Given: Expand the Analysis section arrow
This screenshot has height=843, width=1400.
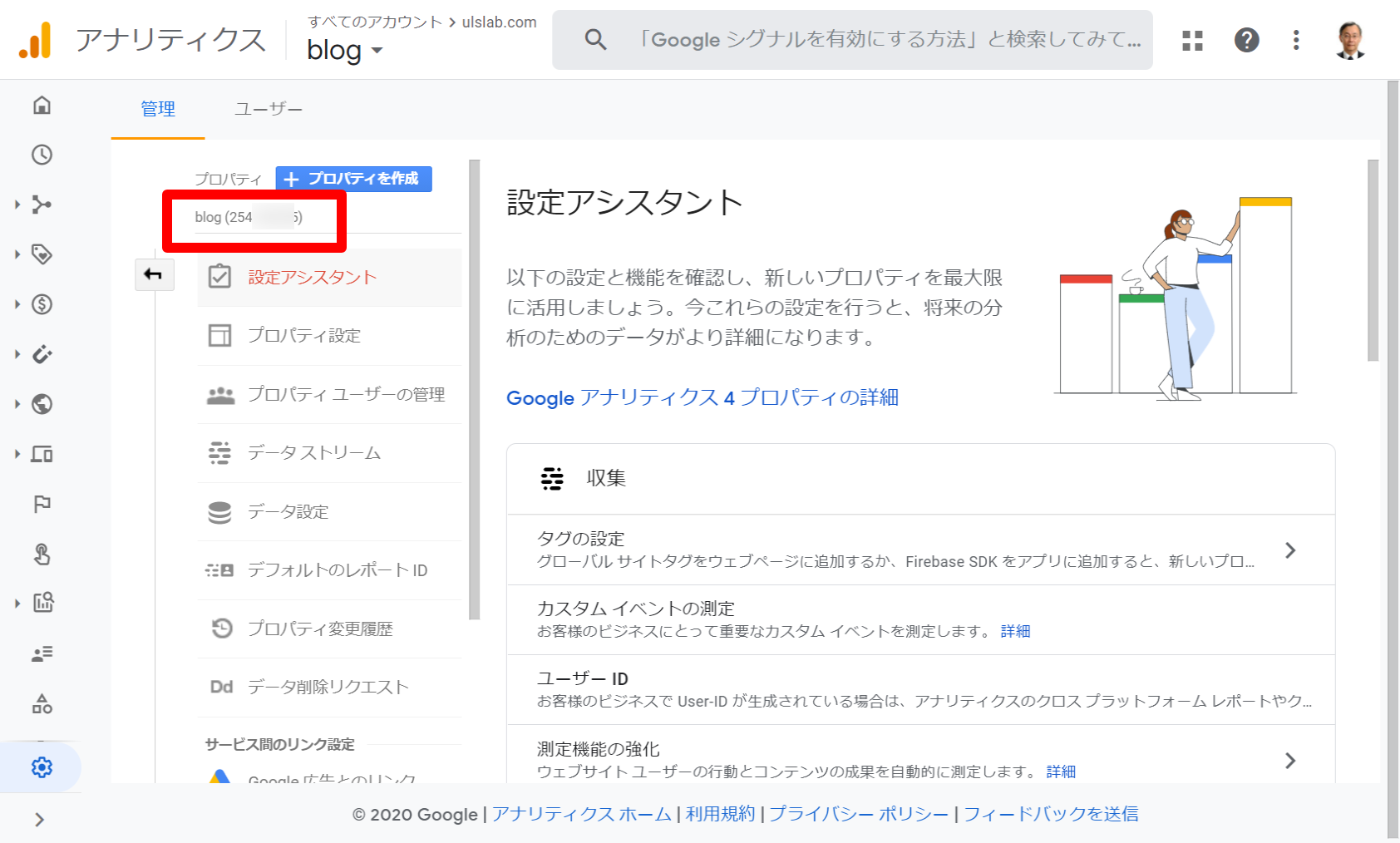Looking at the screenshot, I should 17,604.
